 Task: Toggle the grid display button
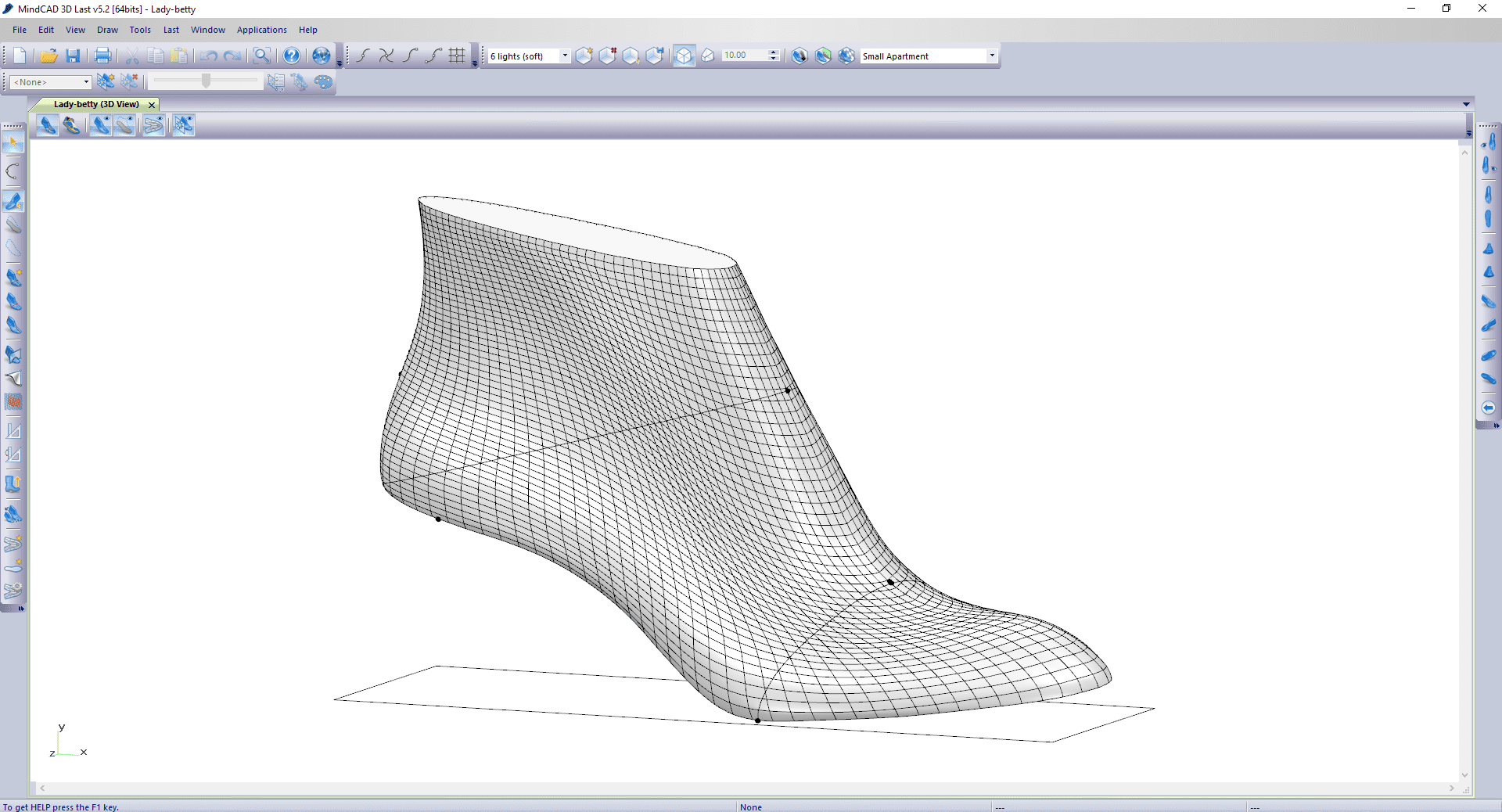point(457,56)
